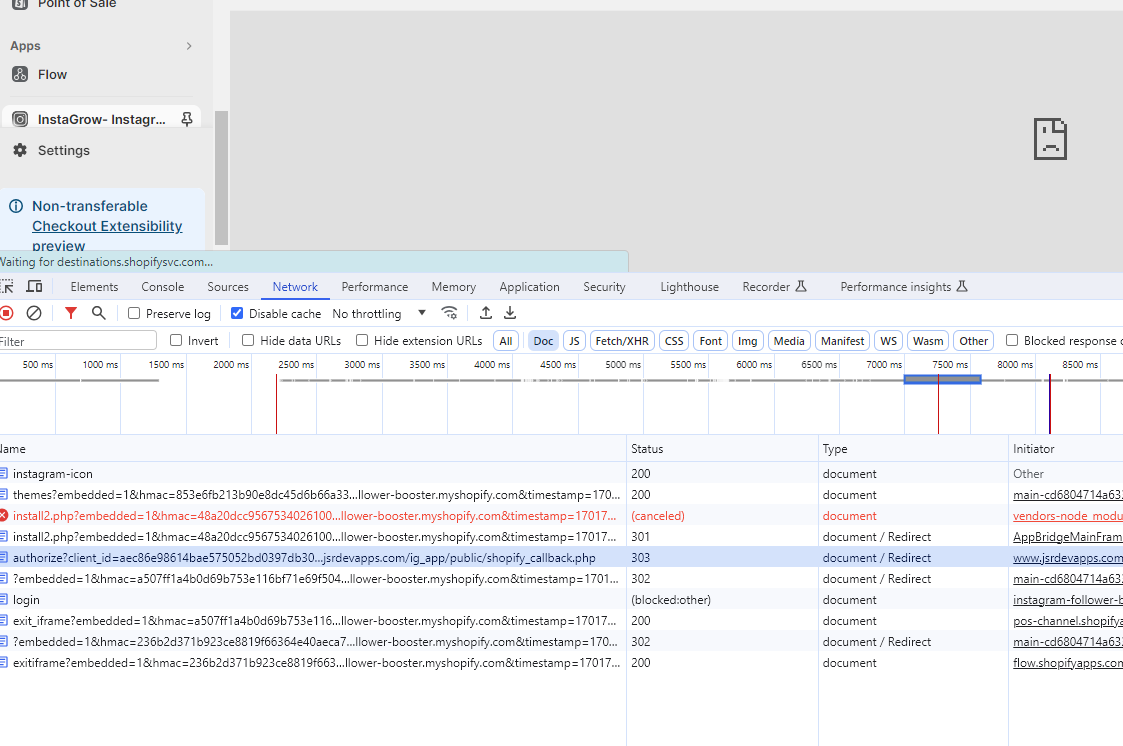The width and height of the screenshot is (1123, 746).
Task: Open the Lighthouse tab
Action: pos(689,286)
